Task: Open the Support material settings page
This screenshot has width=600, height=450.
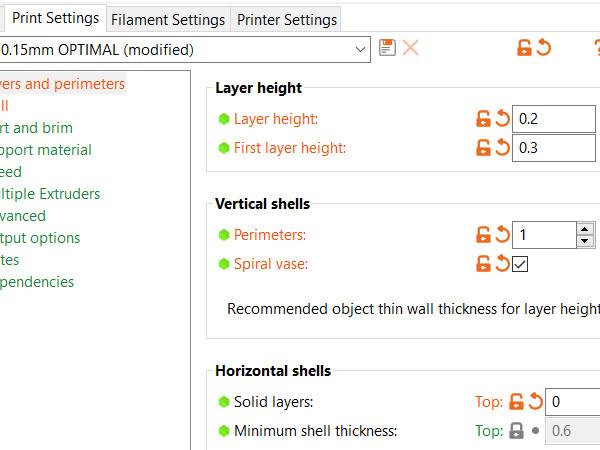Action: click(46, 150)
